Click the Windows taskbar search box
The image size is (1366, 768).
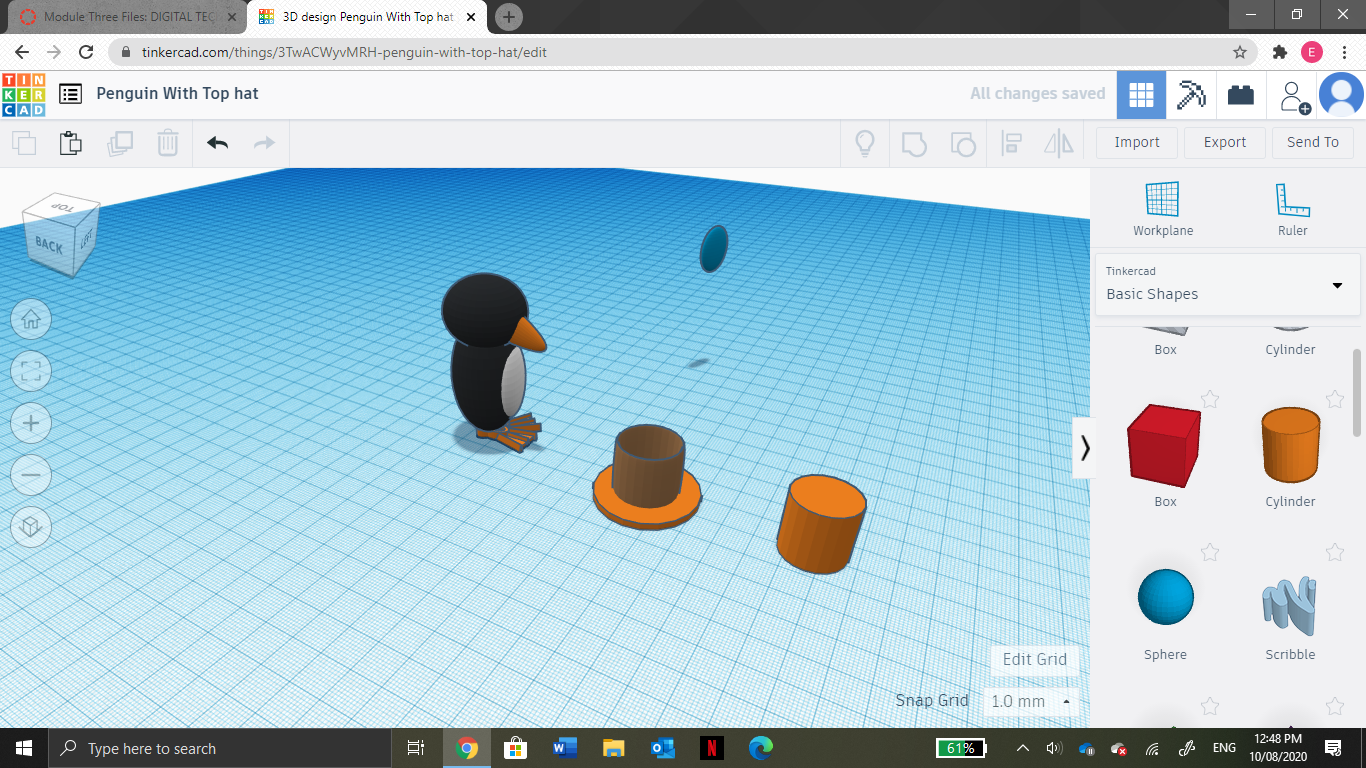(x=219, y=748)
